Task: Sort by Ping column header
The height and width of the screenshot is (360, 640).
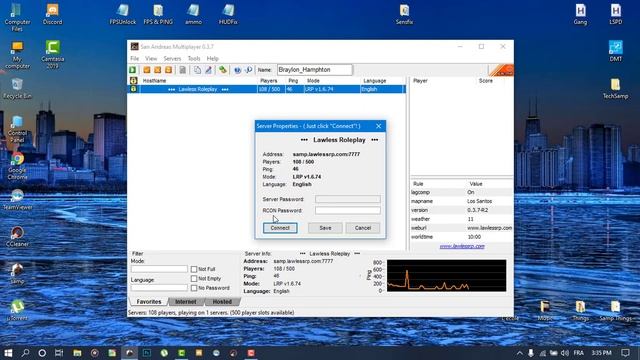Action: click(295, 81)
